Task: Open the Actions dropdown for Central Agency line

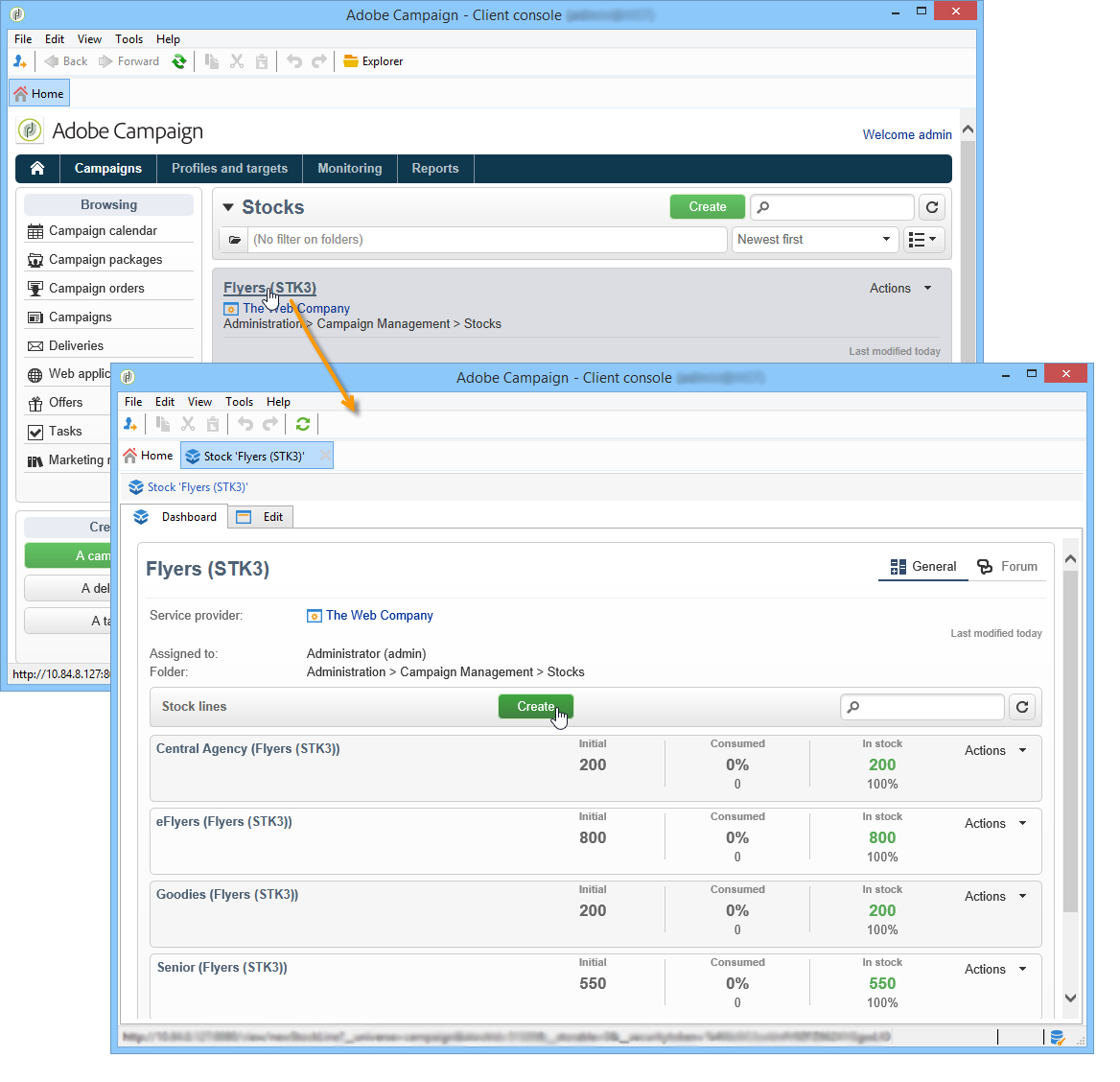Action: click(995, 750)
